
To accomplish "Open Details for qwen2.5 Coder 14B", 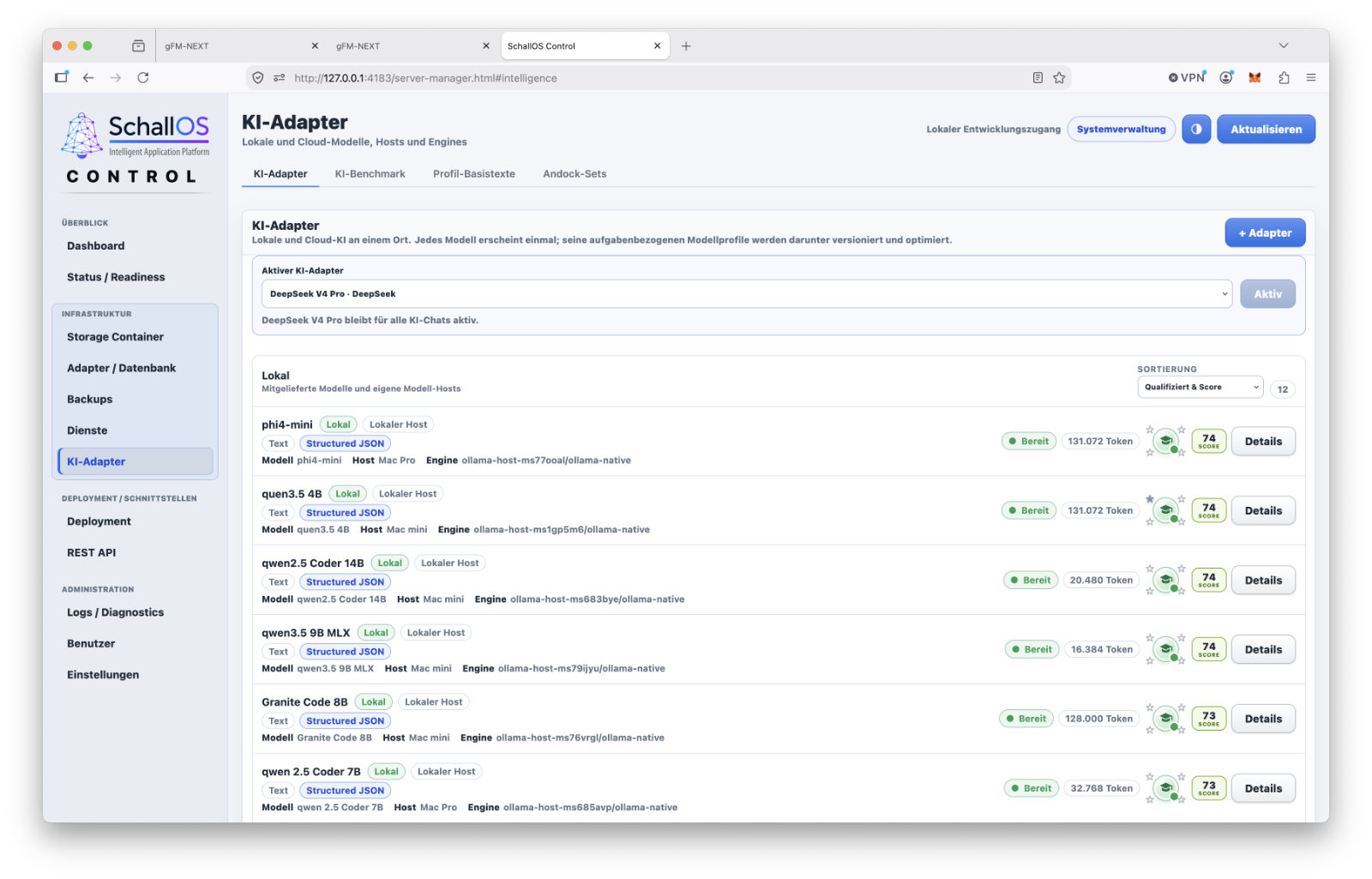I will coord(1263,581).
